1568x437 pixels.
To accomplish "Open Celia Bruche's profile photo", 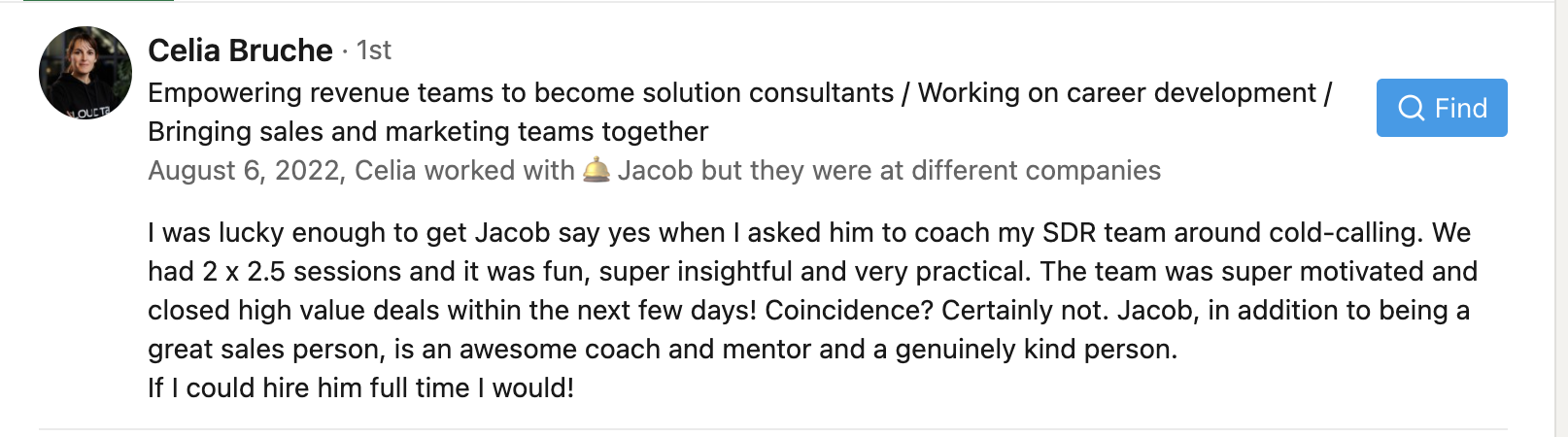I will tap(85, 73).
